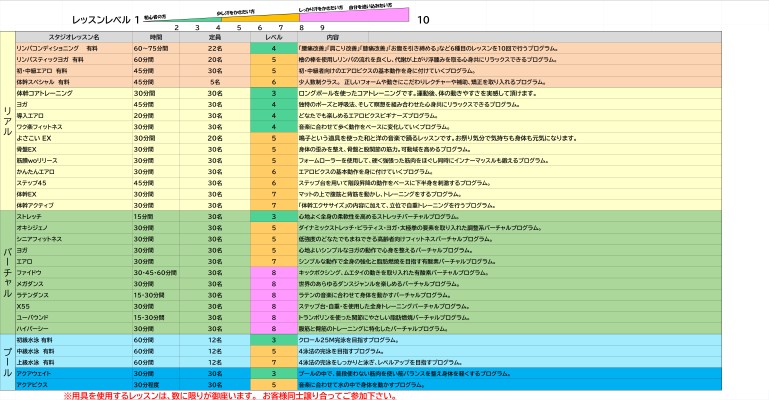Select the レベル column header

click(x=273, y=36)
